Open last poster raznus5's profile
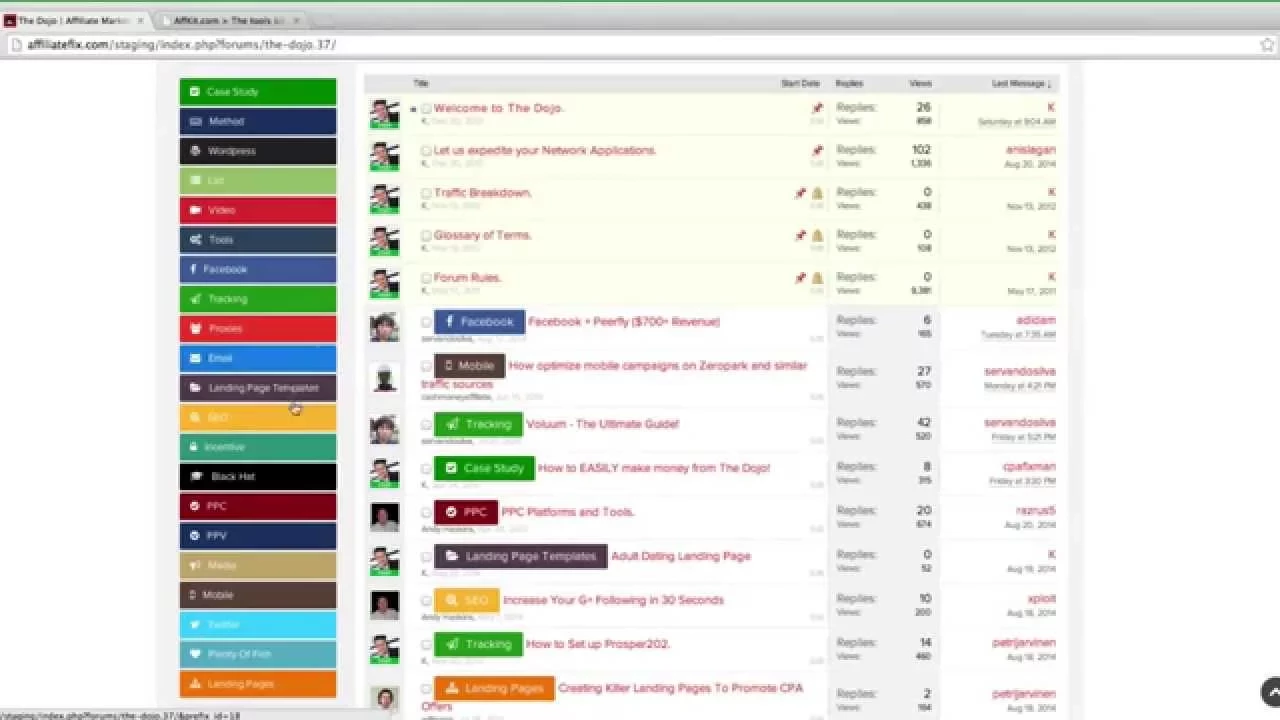This screenshot has height=720, width=1280. 1035,510
